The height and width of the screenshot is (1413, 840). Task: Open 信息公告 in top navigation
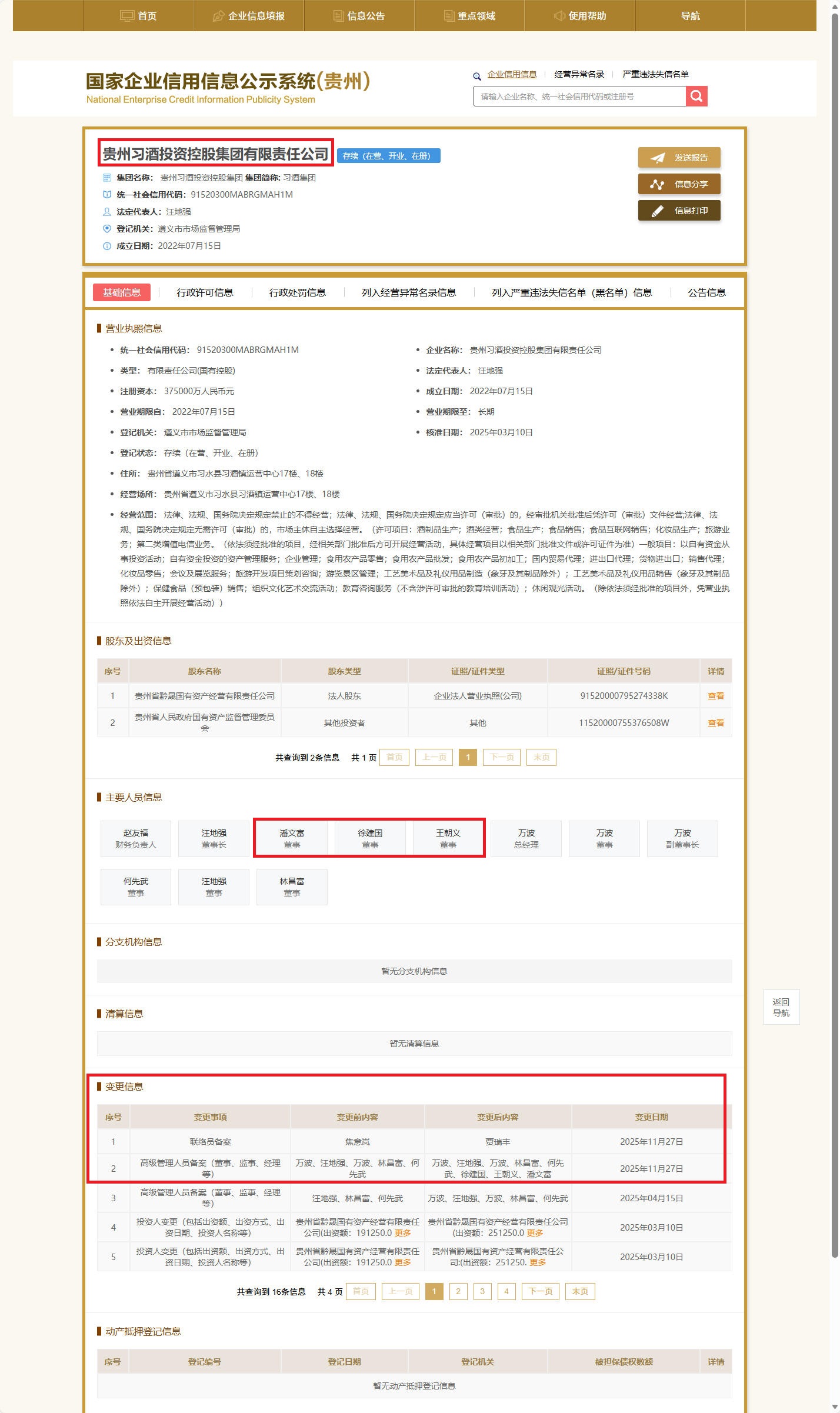coord(359,16)
